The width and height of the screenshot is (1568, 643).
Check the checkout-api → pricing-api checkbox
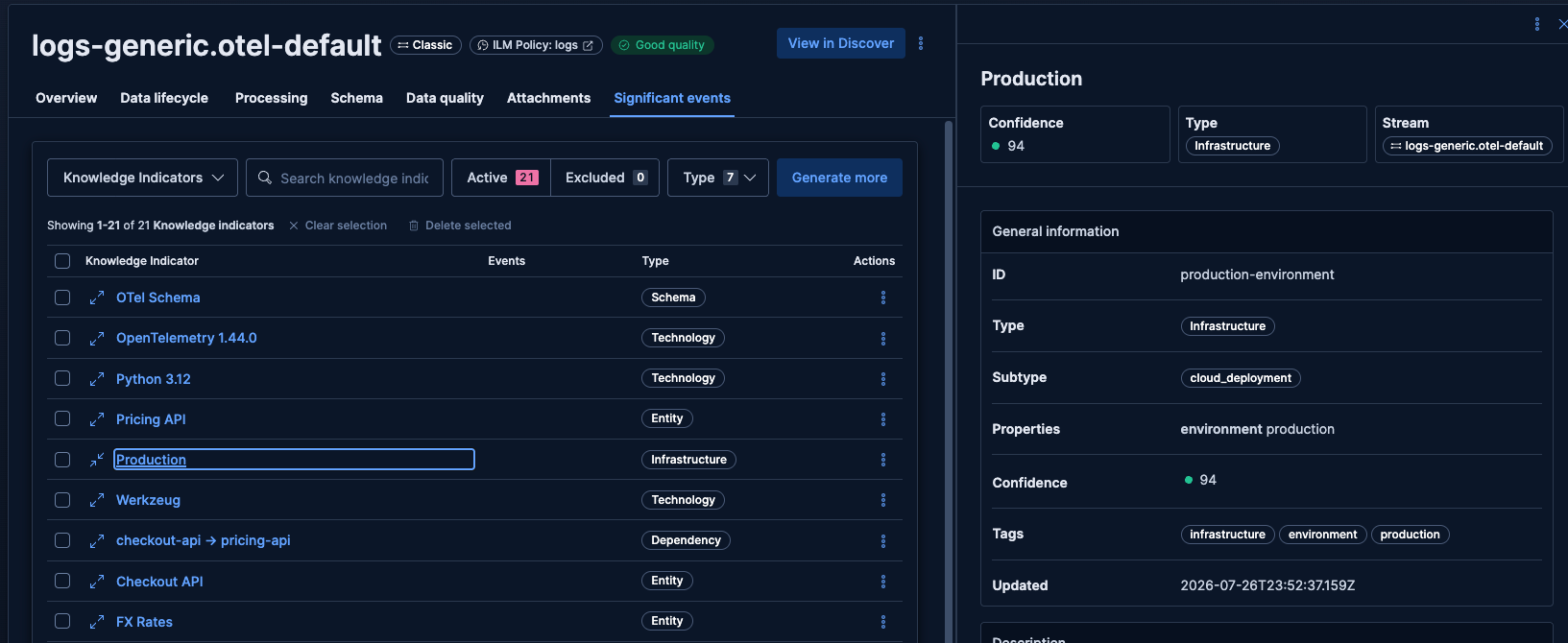[62, 540]
